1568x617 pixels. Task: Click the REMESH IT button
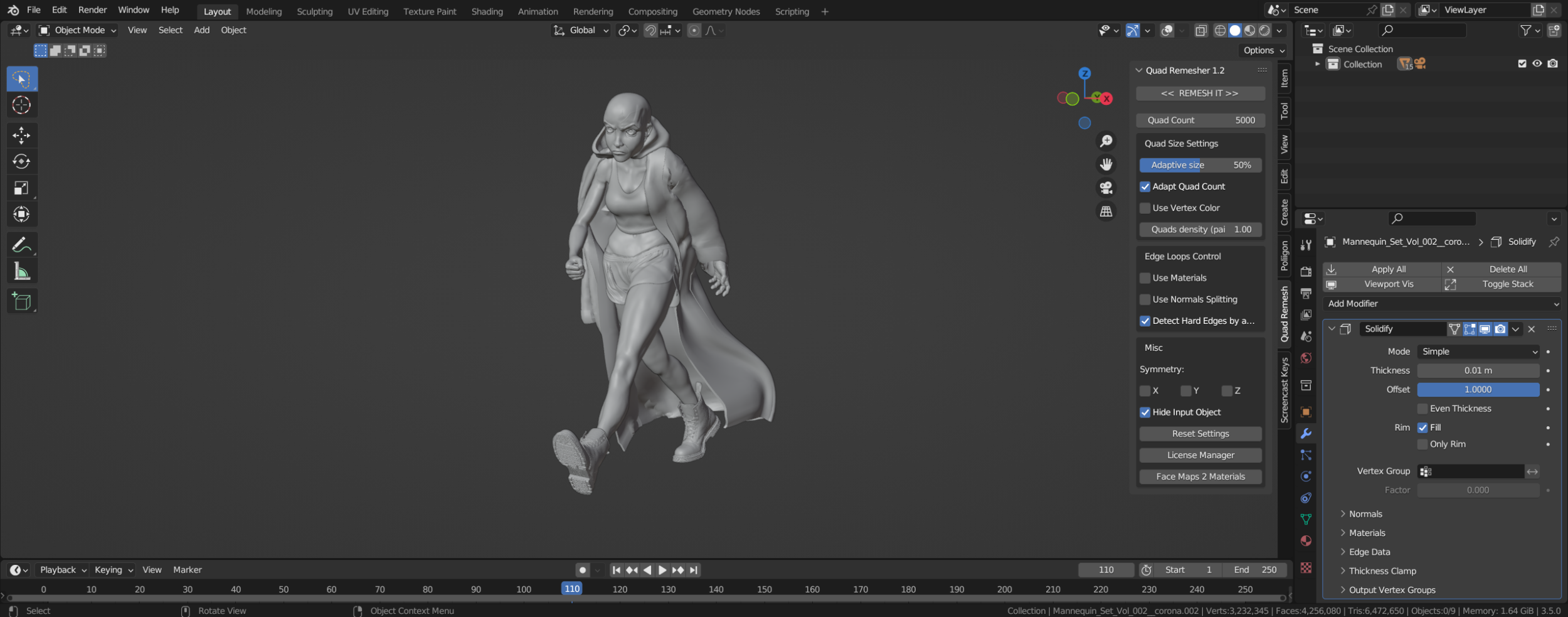click(1200, 94)
